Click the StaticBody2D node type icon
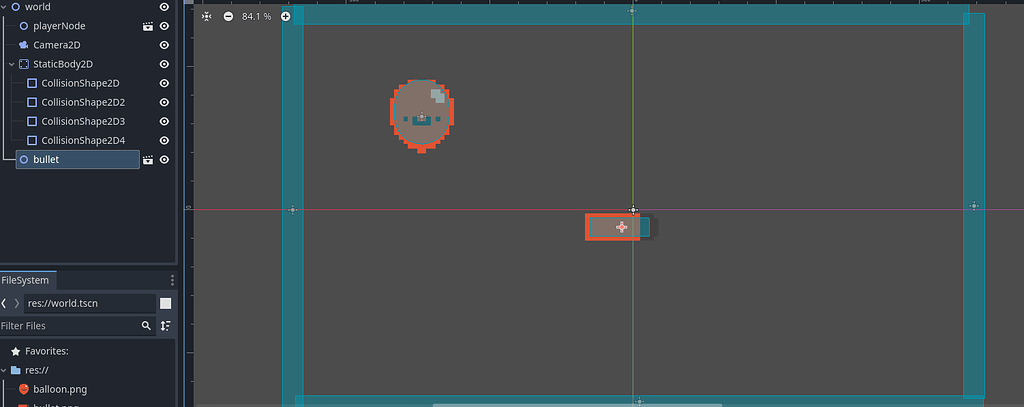The width and height of the screenshot is (1024, 407). pos(24,64)
